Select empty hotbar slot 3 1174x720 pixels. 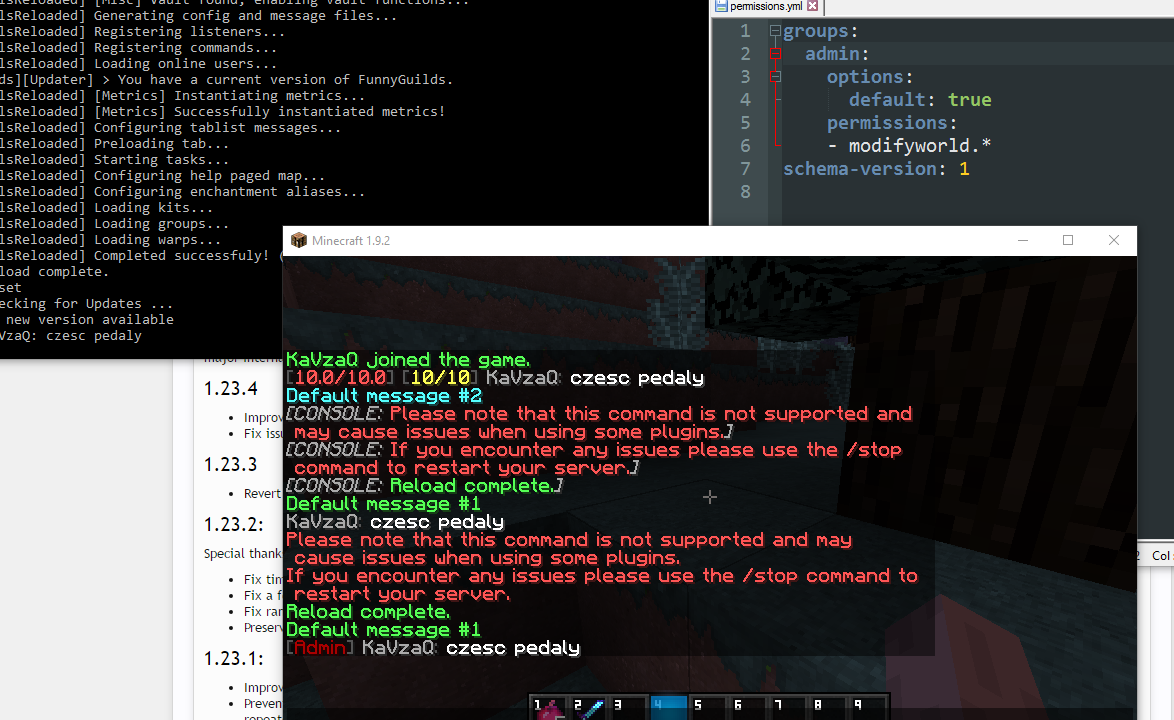coord(628,707)
